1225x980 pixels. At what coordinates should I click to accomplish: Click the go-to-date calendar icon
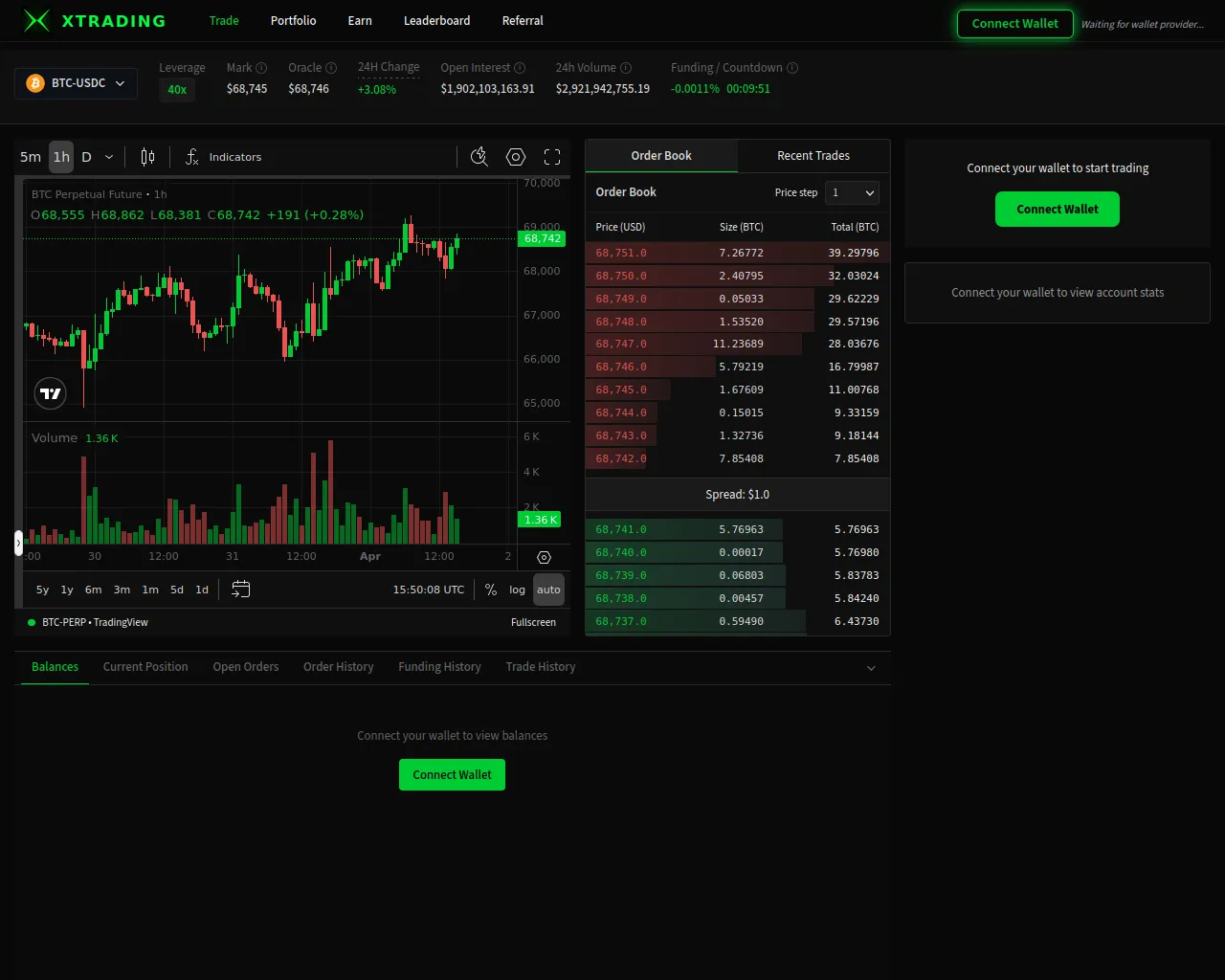pos(241,590)
